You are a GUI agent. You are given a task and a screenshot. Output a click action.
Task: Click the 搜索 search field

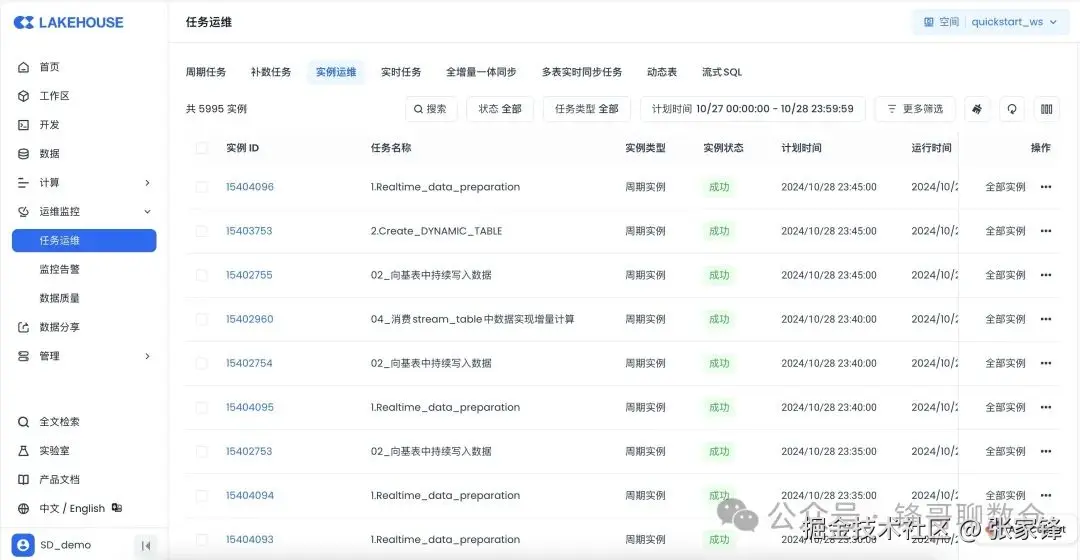point(431,109)
